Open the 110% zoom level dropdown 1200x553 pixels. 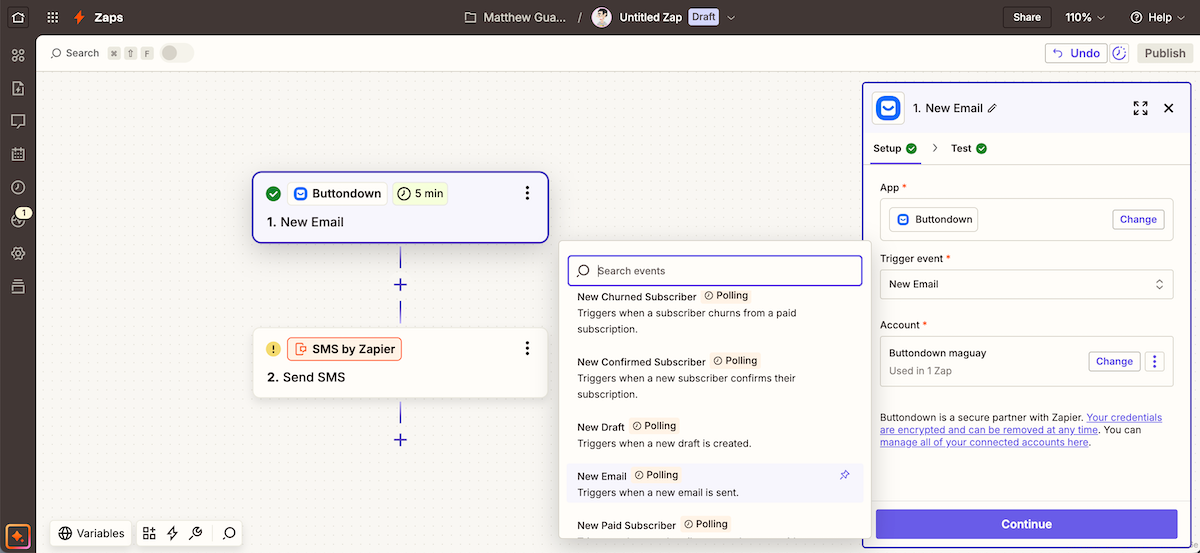(x=1085, y=17)
